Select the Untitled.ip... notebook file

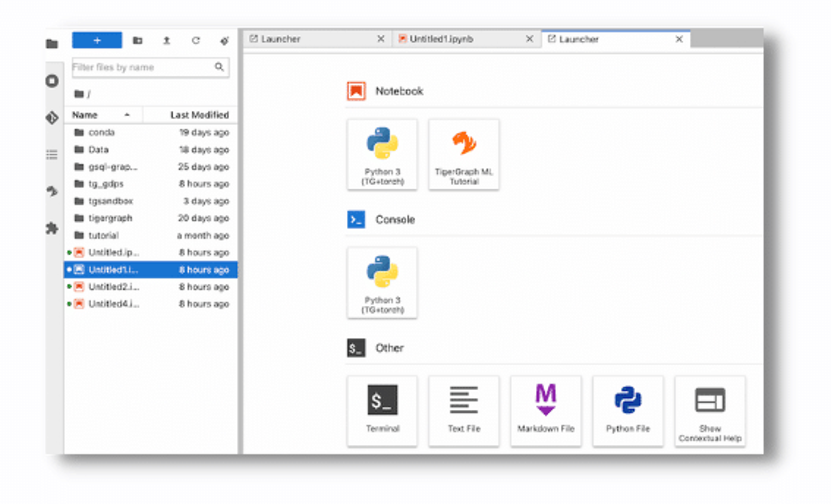[x=151, y=253]
